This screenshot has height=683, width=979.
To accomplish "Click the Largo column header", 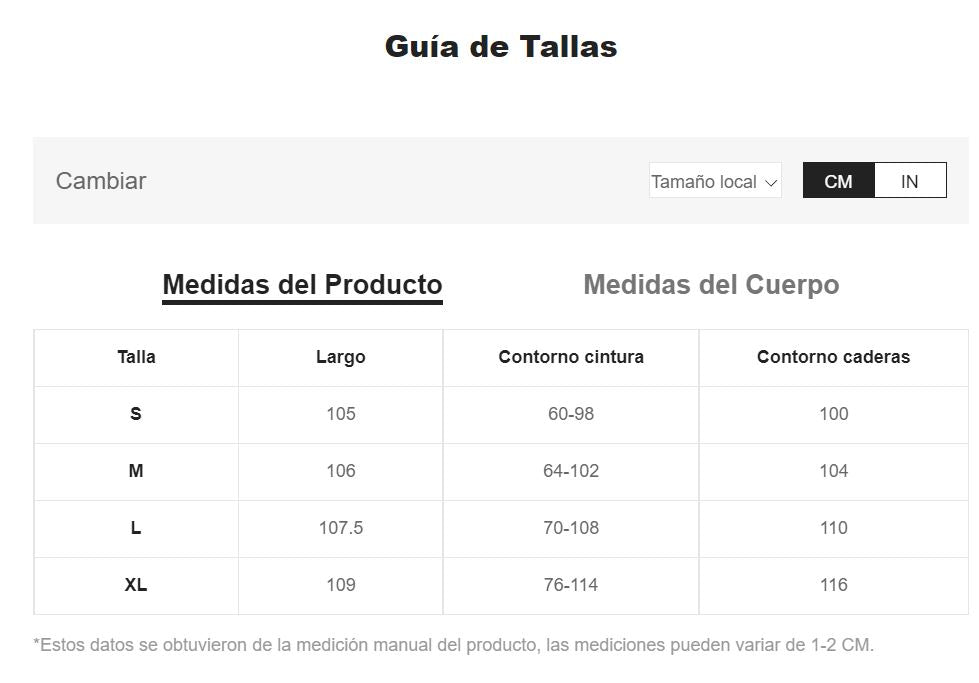I will click(340, 357).
